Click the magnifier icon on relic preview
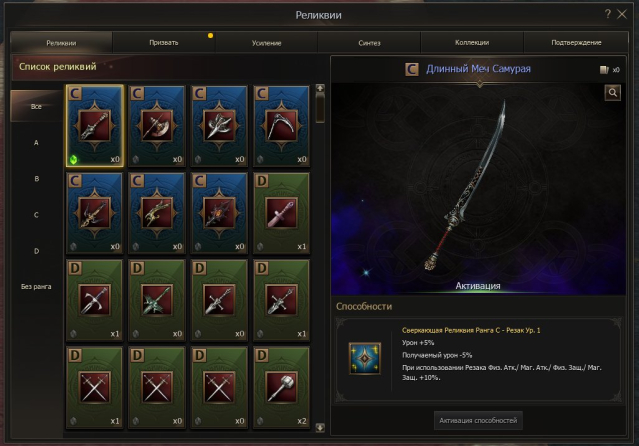 click(613, 93)
